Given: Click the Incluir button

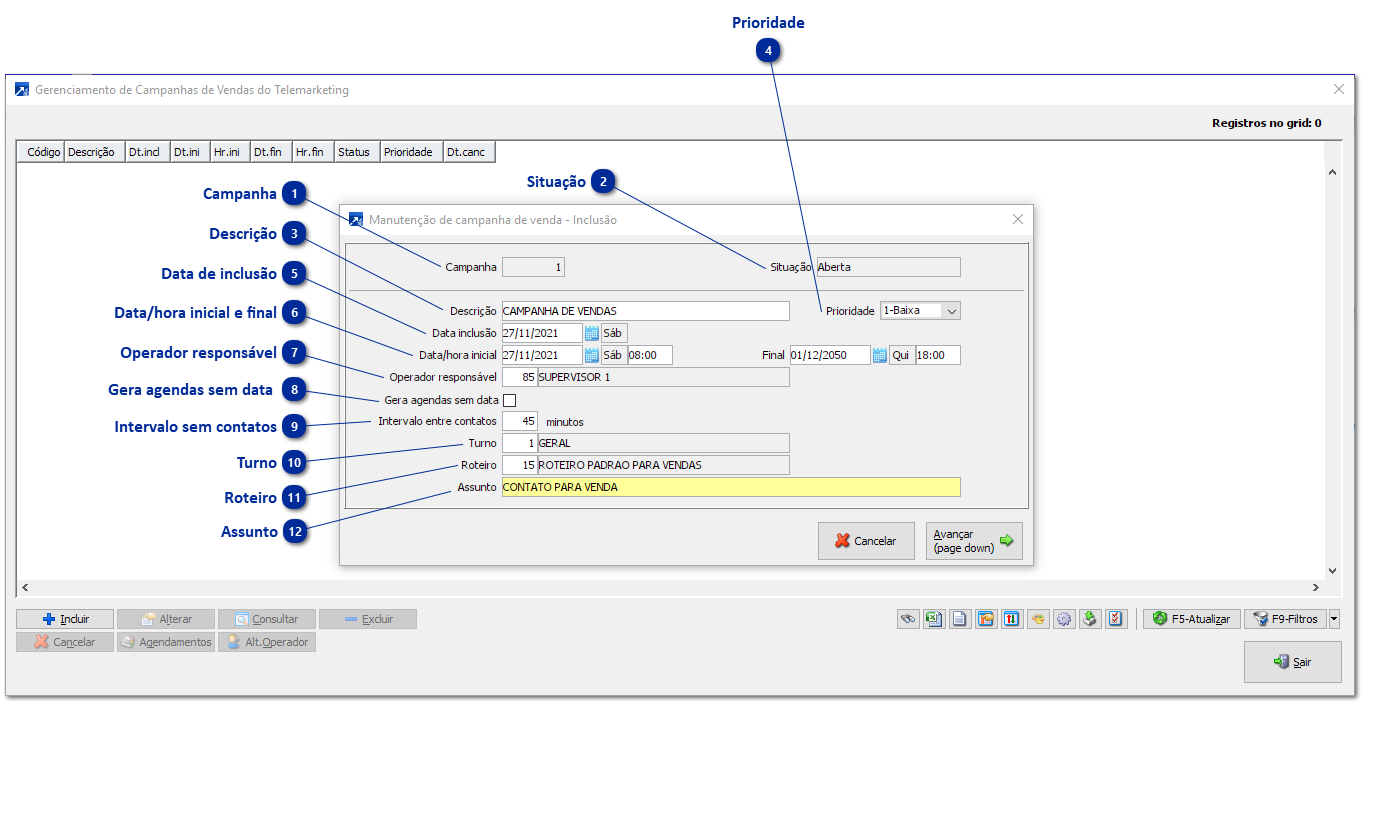Looking at the screenshot, I should tap(65, 619).
